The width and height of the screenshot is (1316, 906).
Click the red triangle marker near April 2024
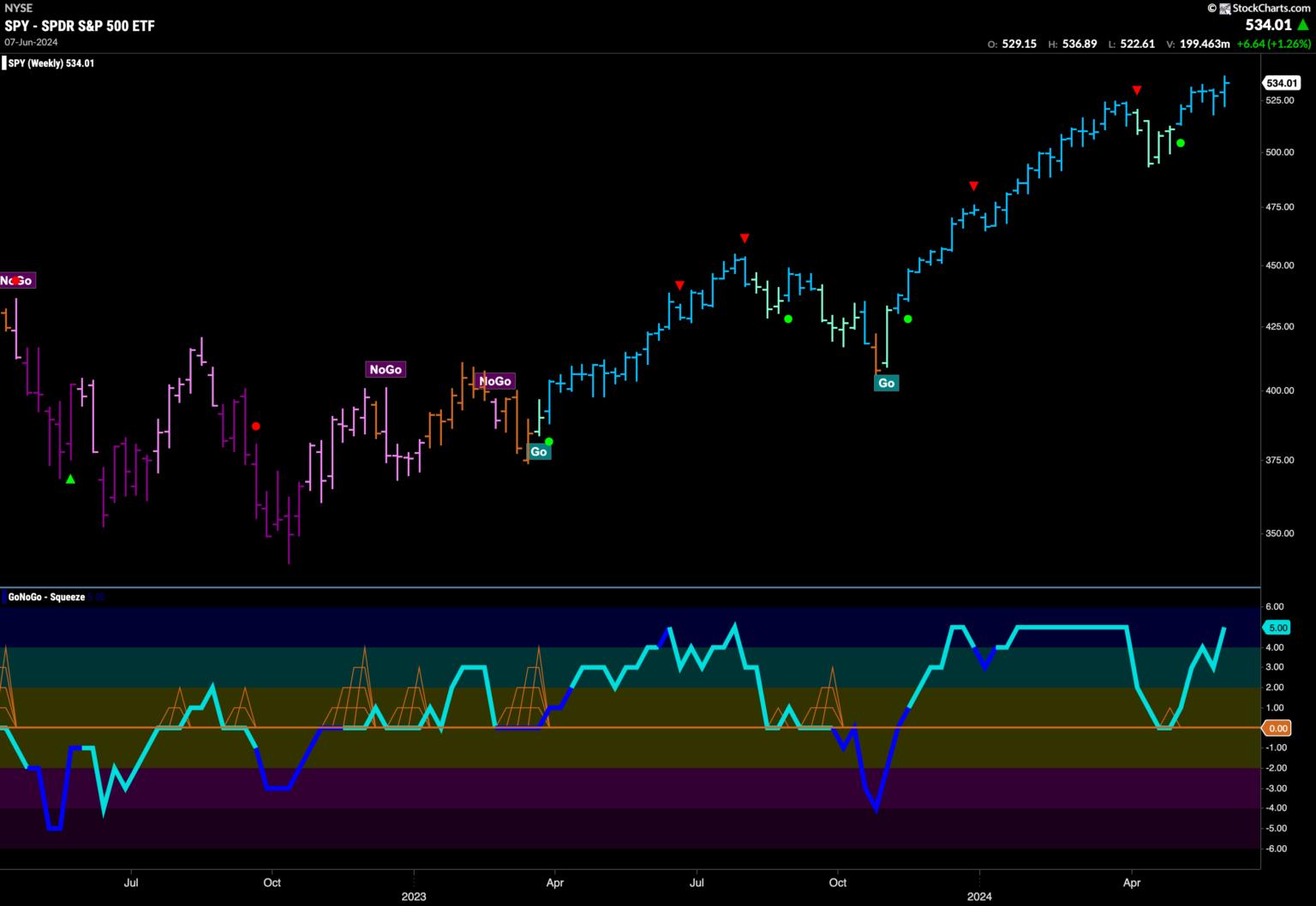[x=1136, y=90]
